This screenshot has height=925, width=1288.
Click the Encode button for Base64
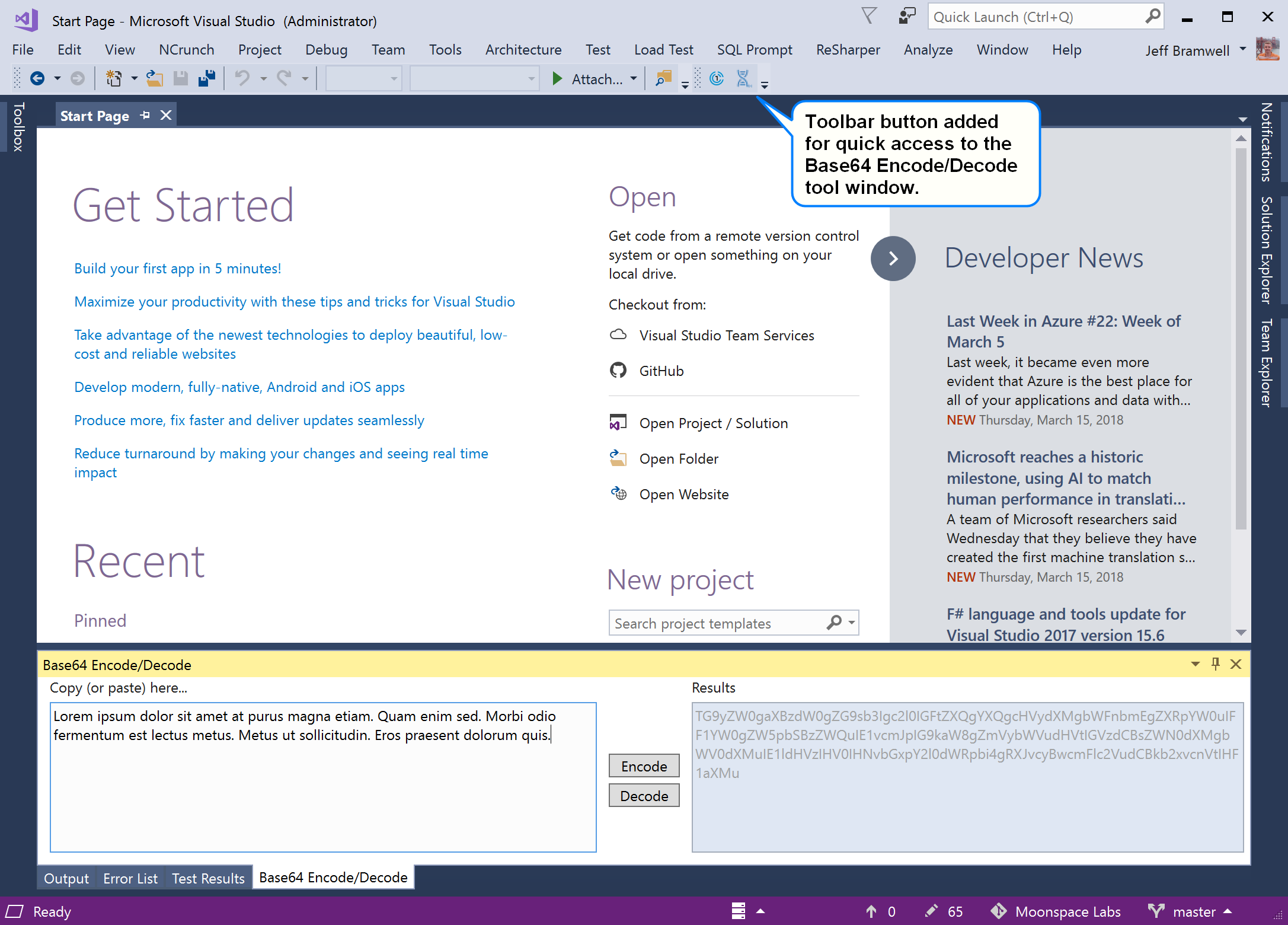(x=645, y=766)
